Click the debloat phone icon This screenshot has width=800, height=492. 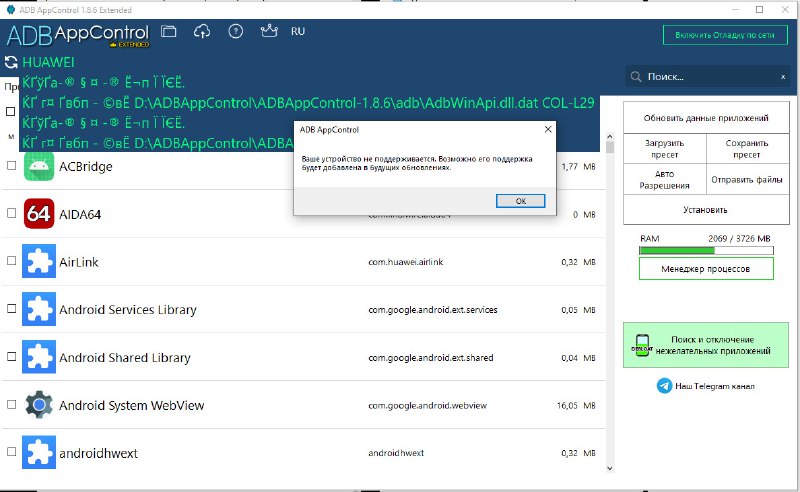click(x=642, y=346)
